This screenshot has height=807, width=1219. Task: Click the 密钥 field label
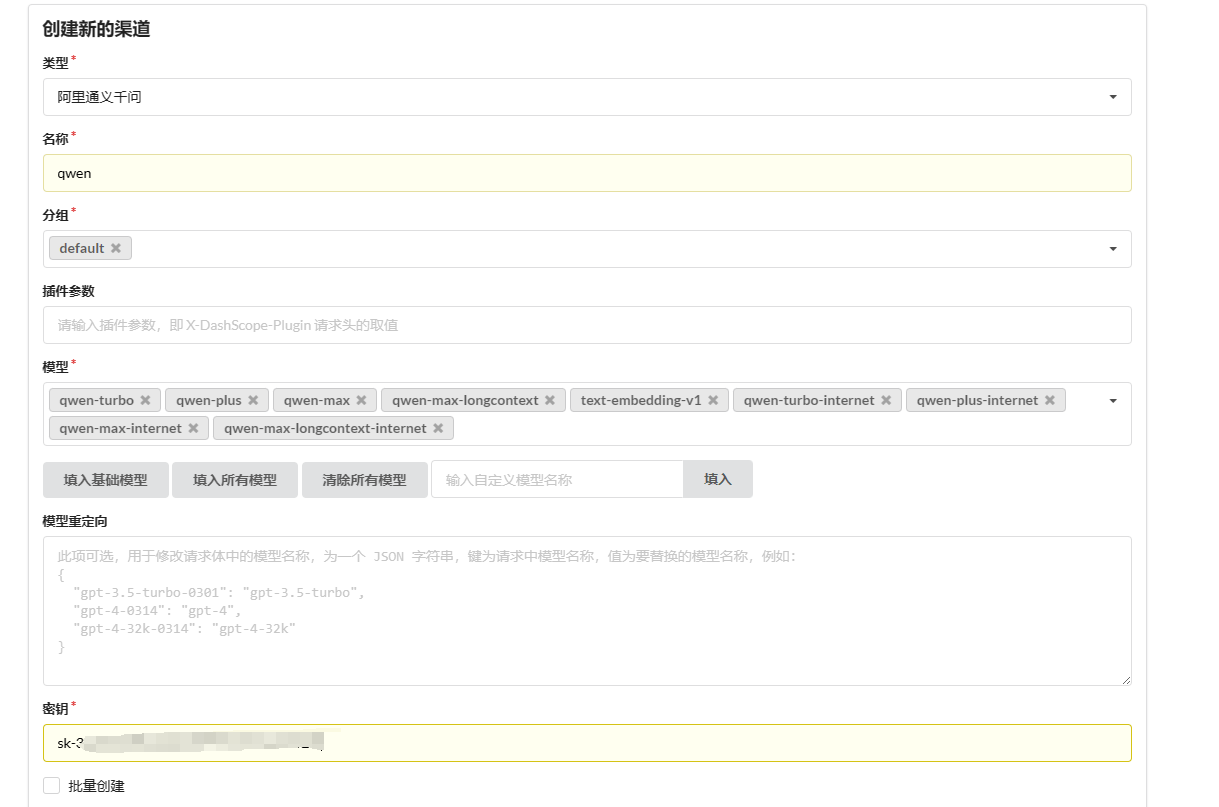pyautogui.click(x=56, y=709)
